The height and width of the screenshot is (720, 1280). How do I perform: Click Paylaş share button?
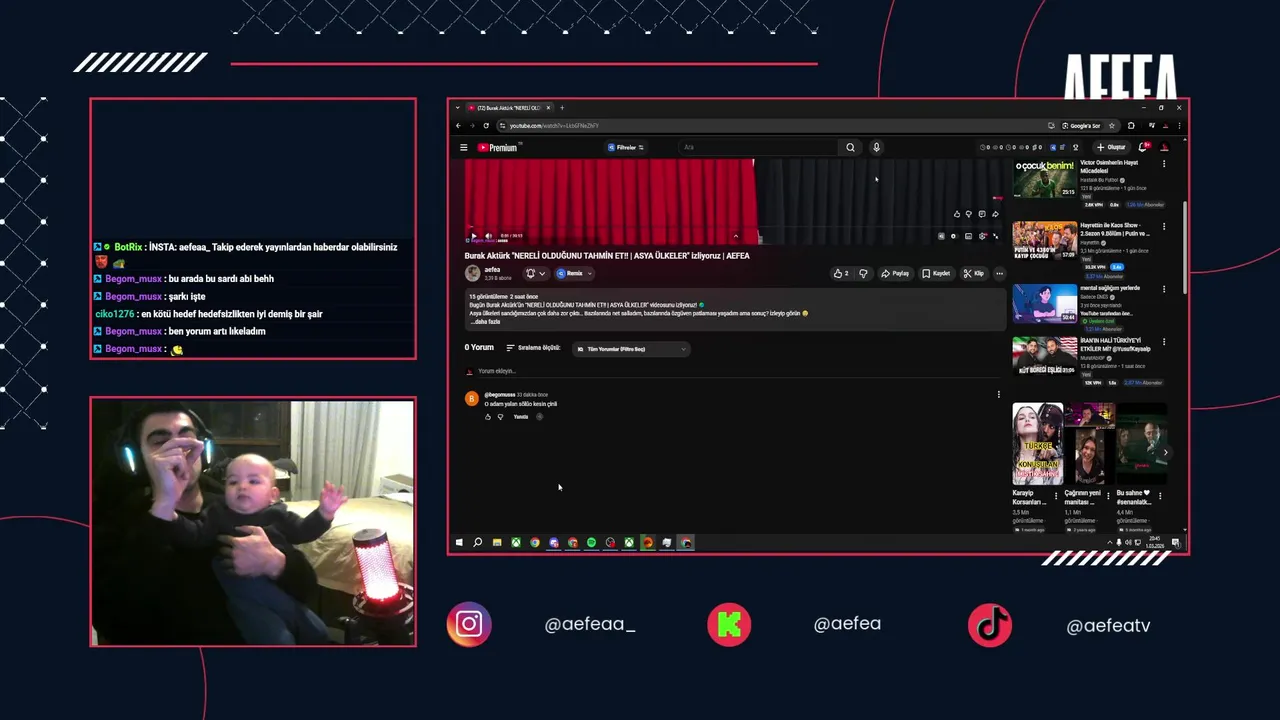pyautogui.click(x=895, y=273)
